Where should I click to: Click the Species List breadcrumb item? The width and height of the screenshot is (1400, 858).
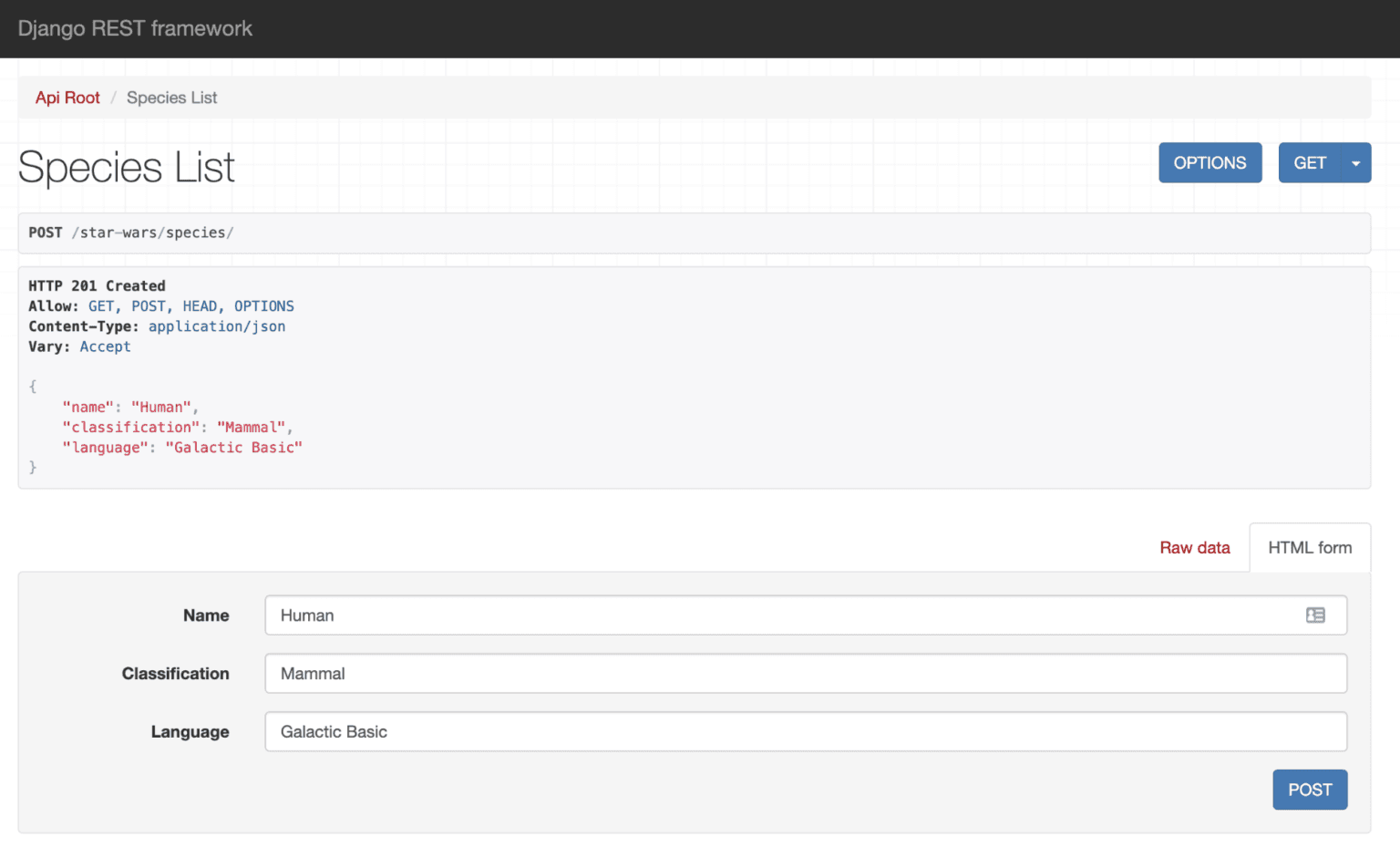171,98
